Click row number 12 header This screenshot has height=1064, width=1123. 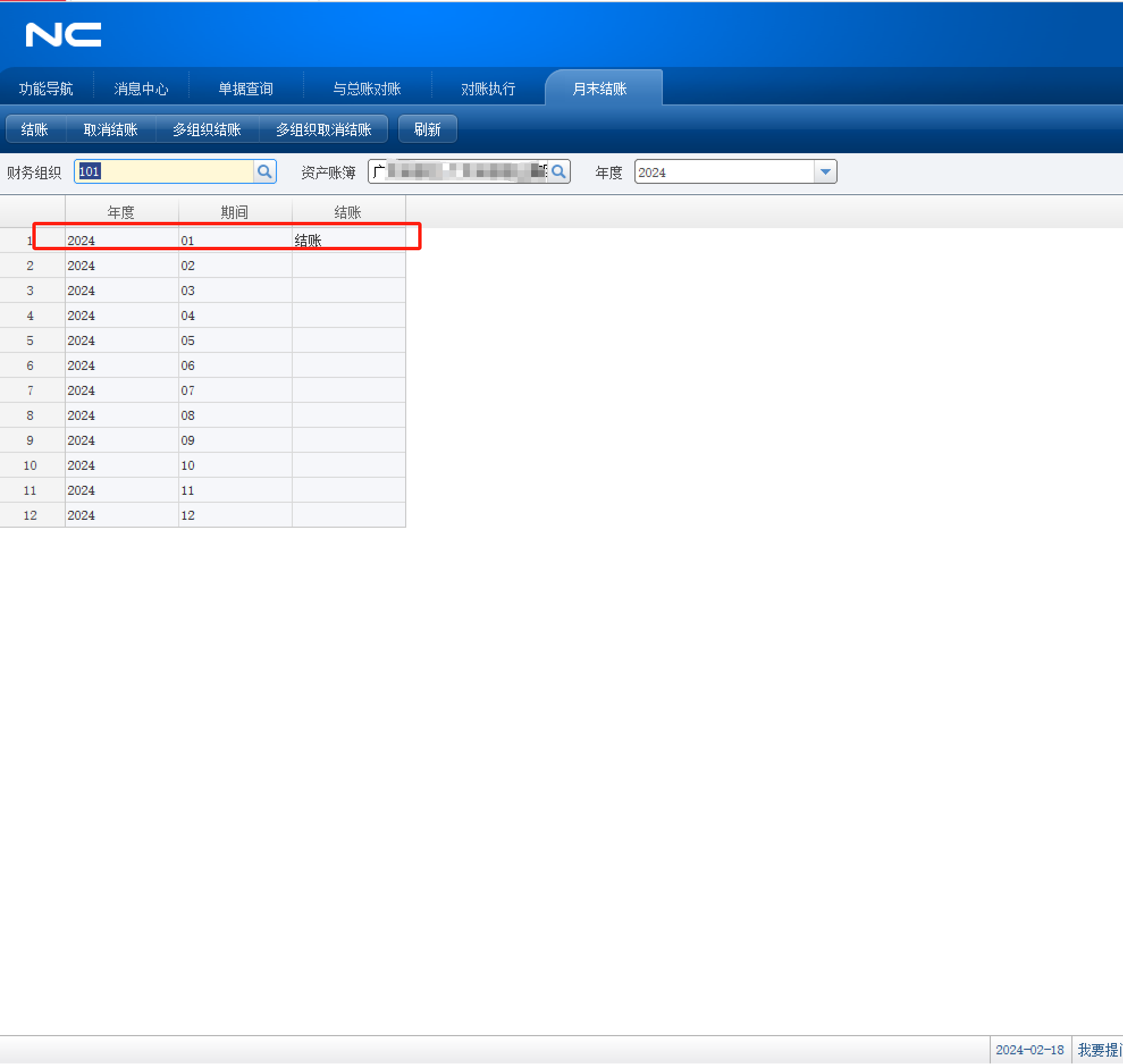32,515
